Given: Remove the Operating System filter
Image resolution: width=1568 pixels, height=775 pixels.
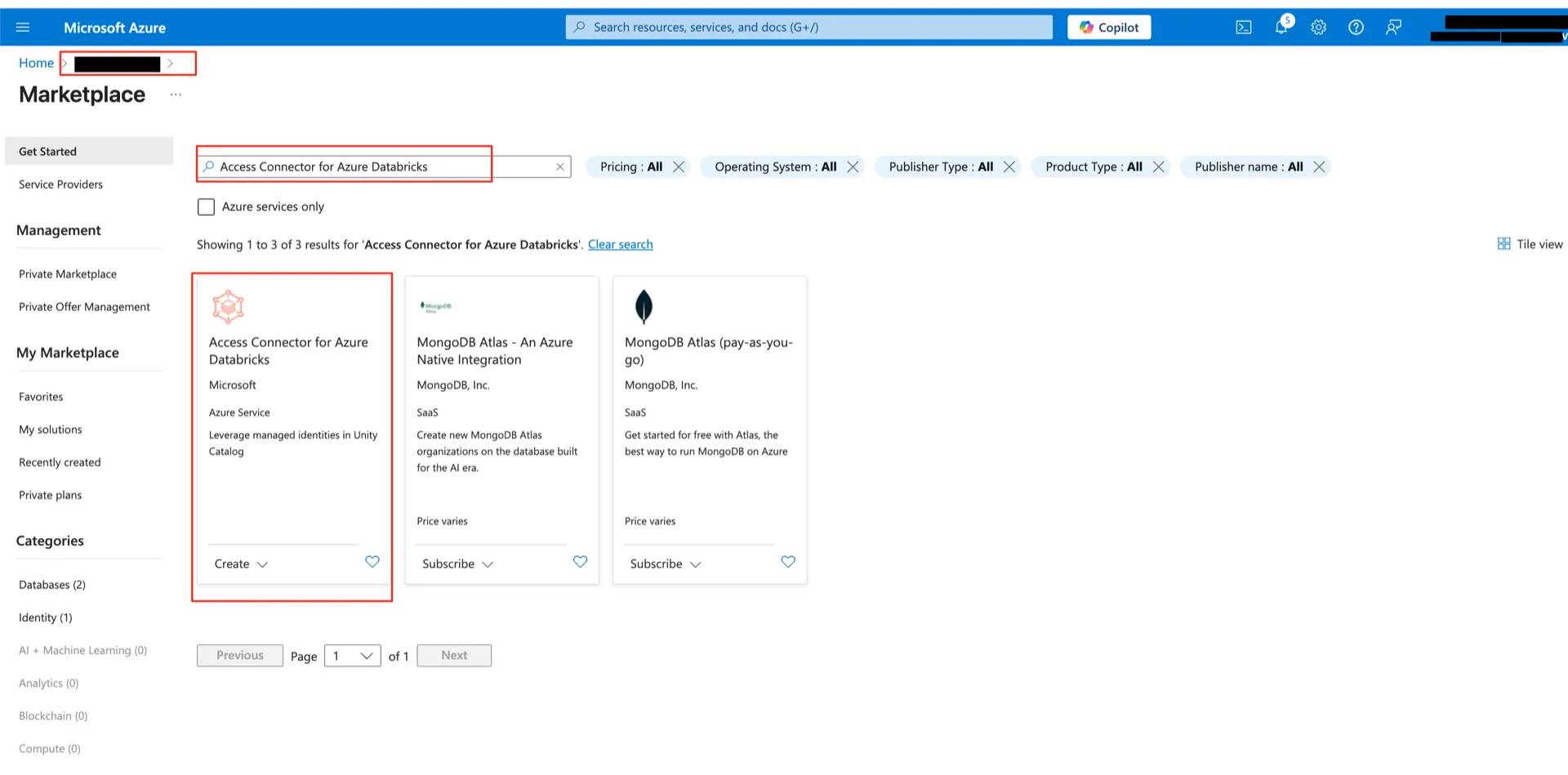Looking at the screenshot, I should [x=853, y=167].
